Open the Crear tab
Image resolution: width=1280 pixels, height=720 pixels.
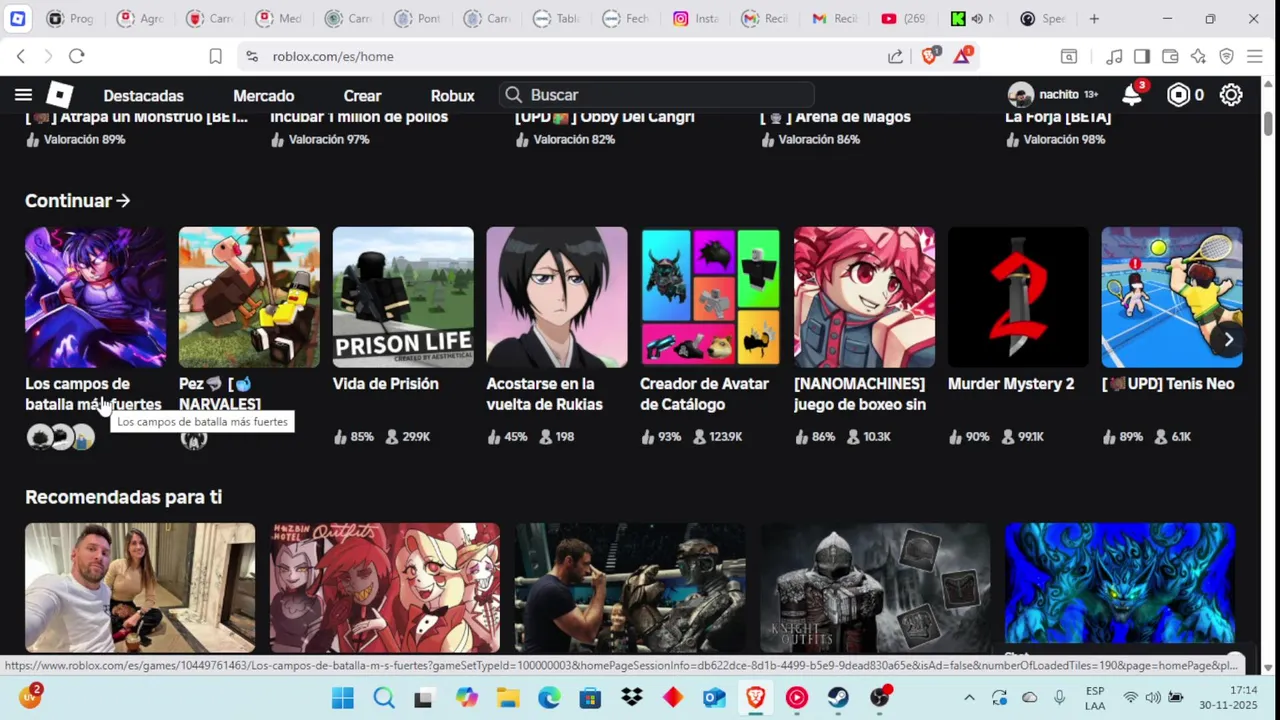pos(362,96)
